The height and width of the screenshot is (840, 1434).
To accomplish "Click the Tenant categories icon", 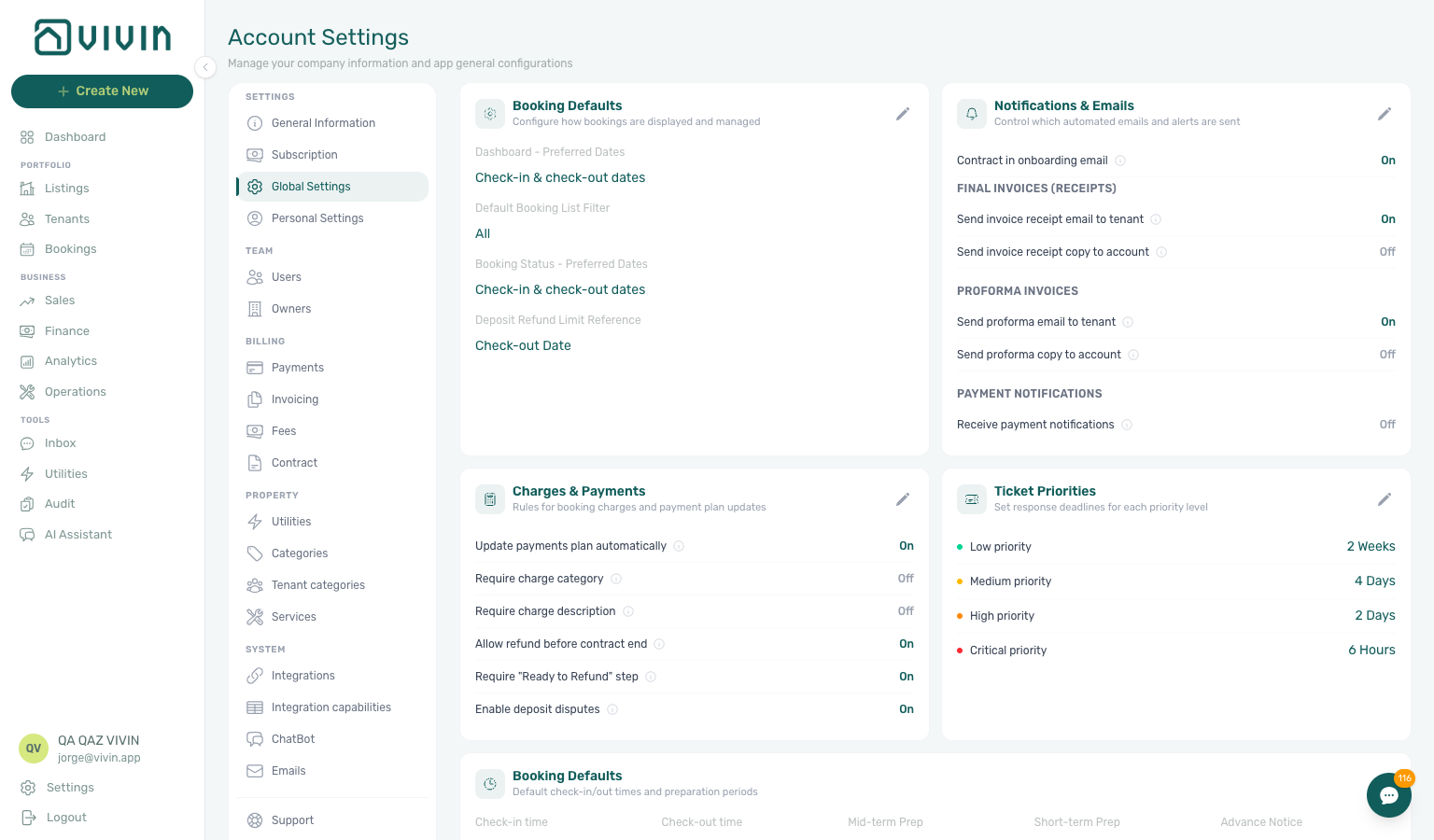I will [x=255, y=585].
